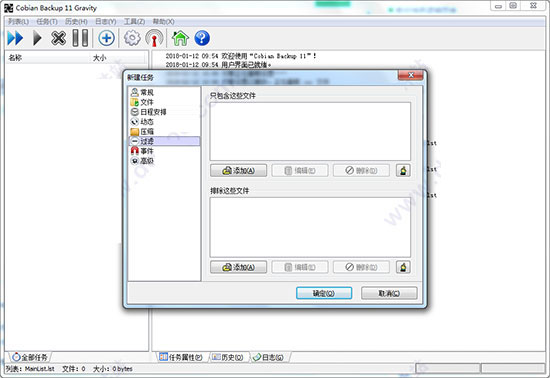The image size is (550, 378).
Task: Click the blue plus New task icon
Action: click(106, 38)
